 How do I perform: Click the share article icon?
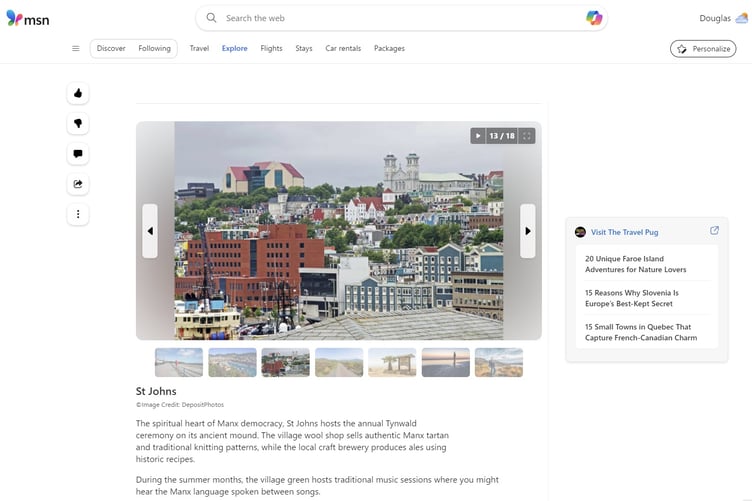[78, 184]
